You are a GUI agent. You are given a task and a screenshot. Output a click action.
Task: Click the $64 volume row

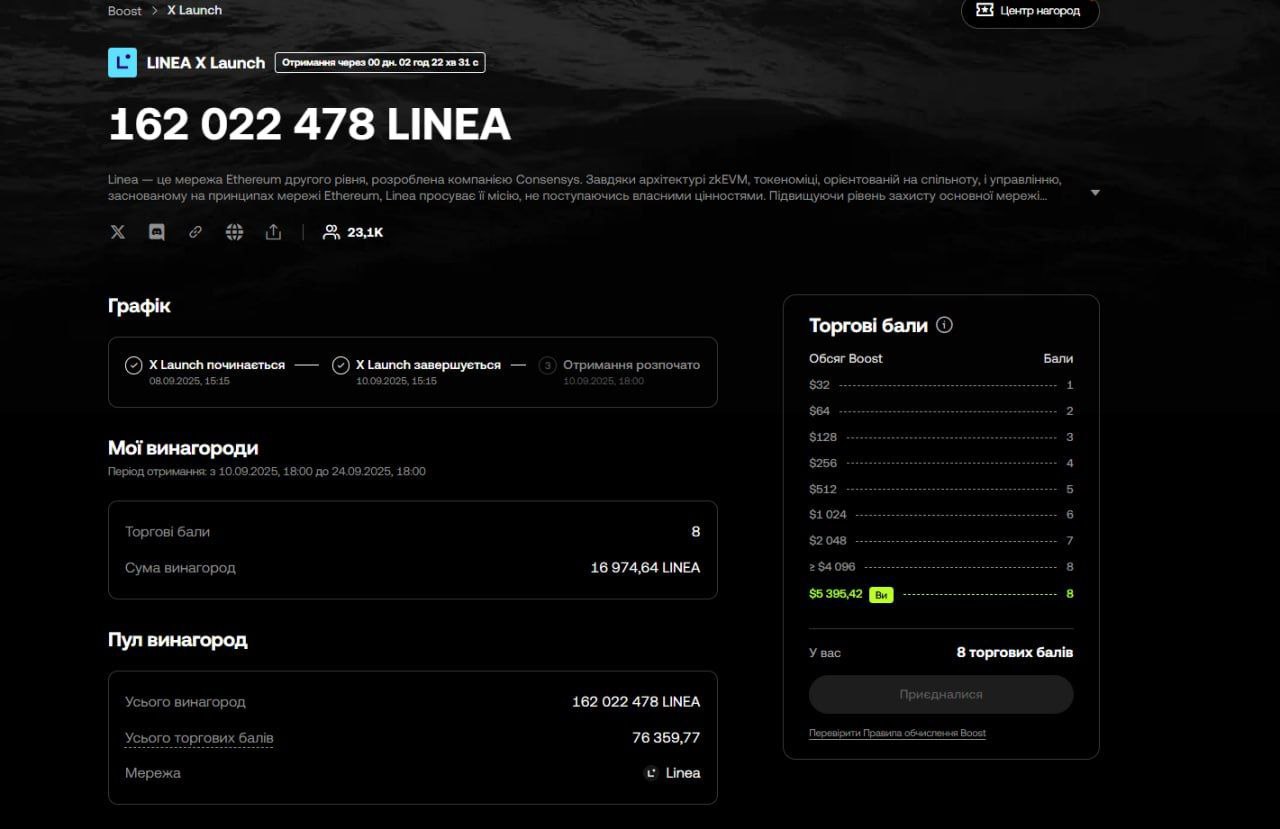941,411
